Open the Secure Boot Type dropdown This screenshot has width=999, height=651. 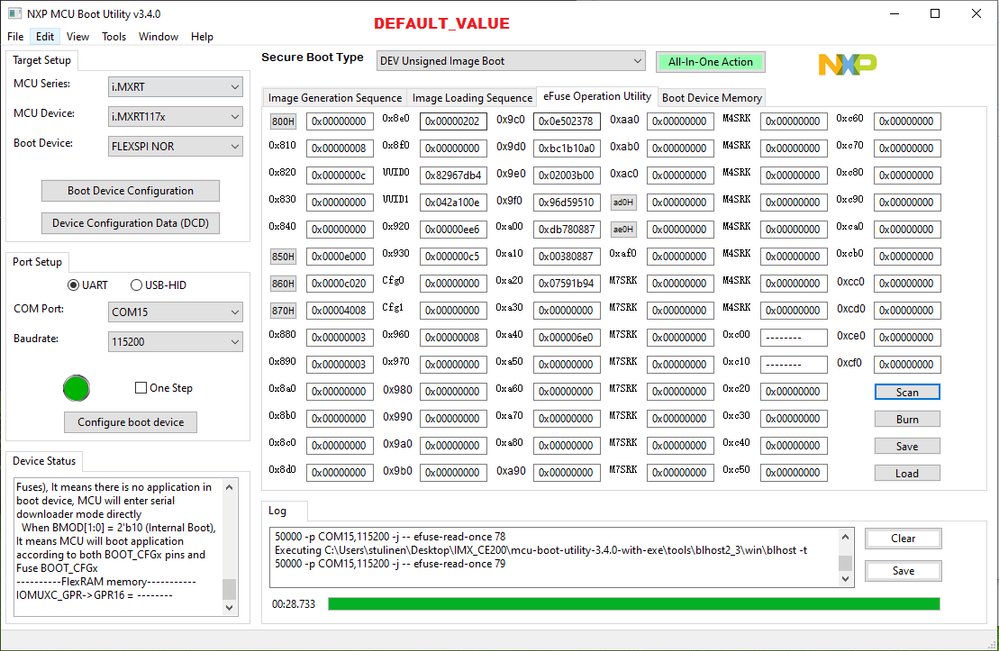click(x=510, y=61)
